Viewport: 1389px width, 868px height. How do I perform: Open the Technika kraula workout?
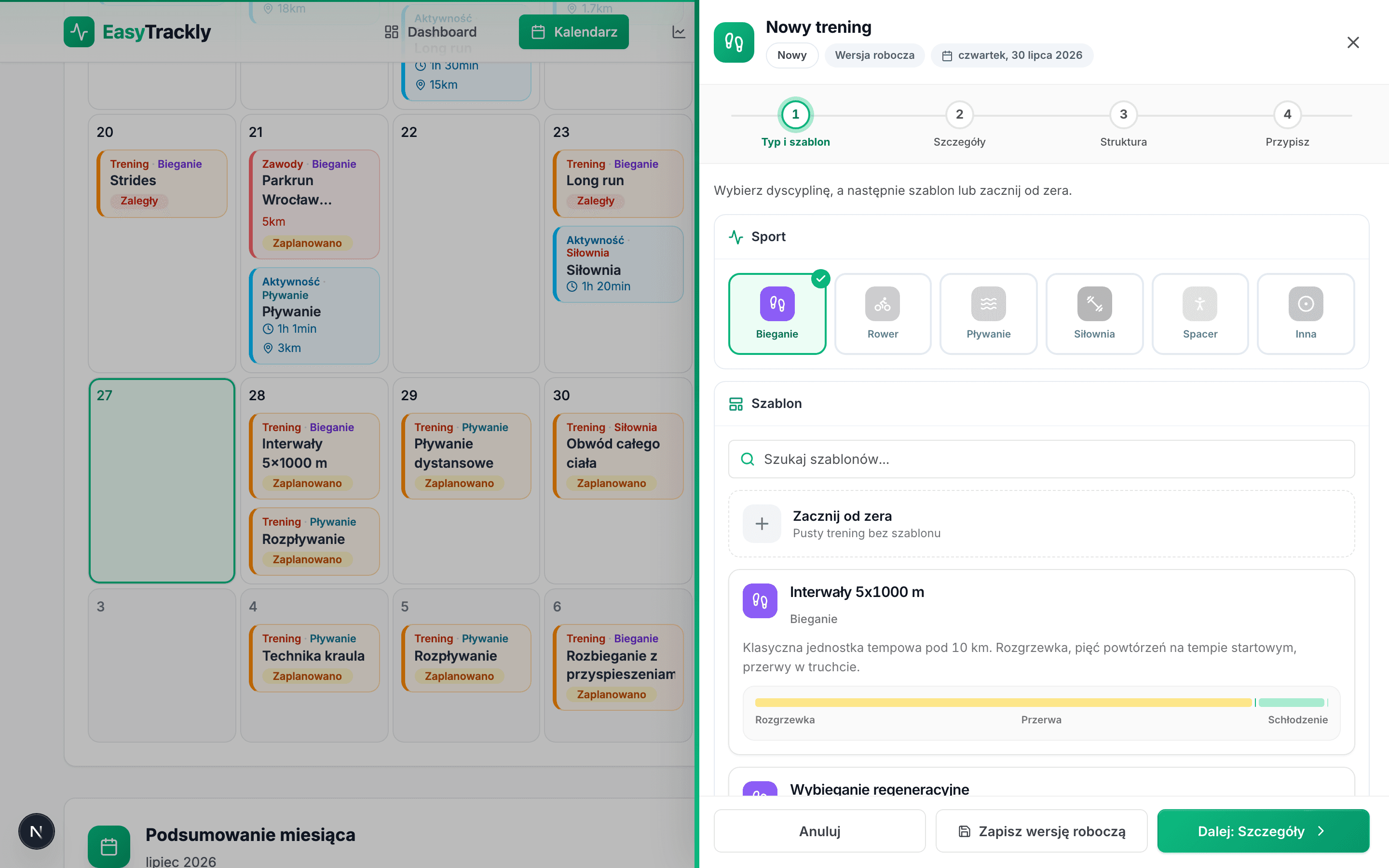click(314, 658)
